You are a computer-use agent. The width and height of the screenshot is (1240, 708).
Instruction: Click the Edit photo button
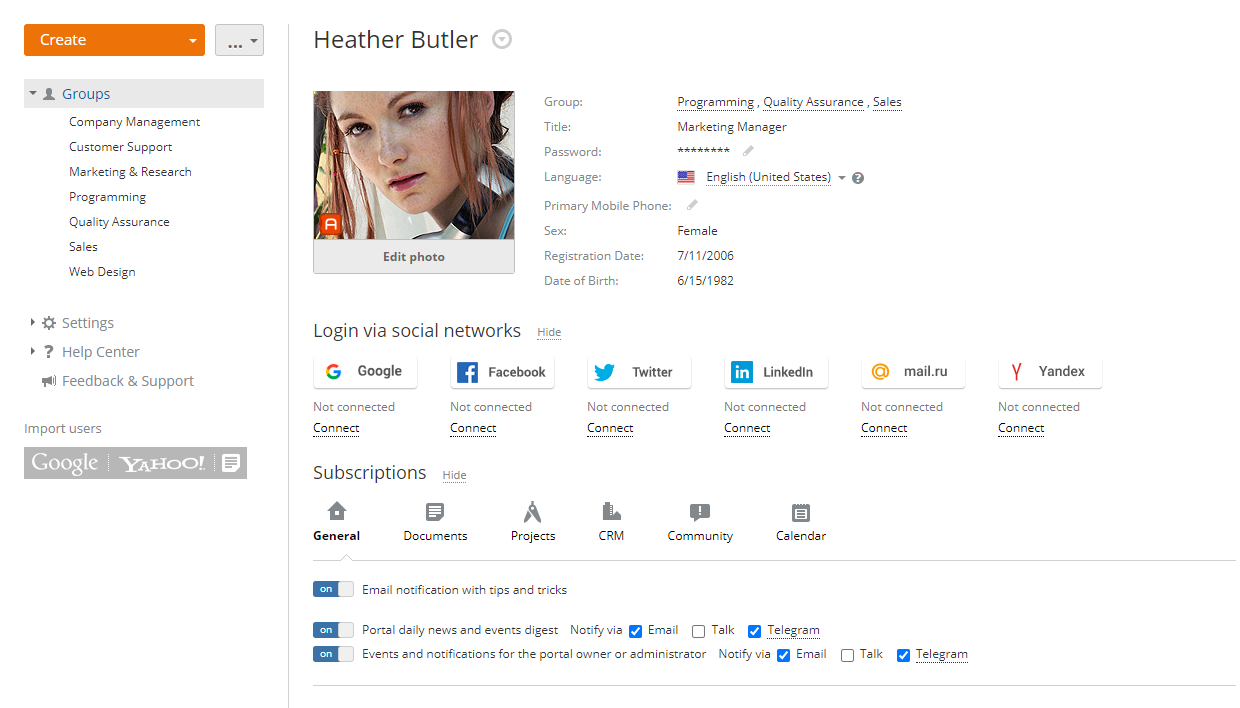click(414, 257)
